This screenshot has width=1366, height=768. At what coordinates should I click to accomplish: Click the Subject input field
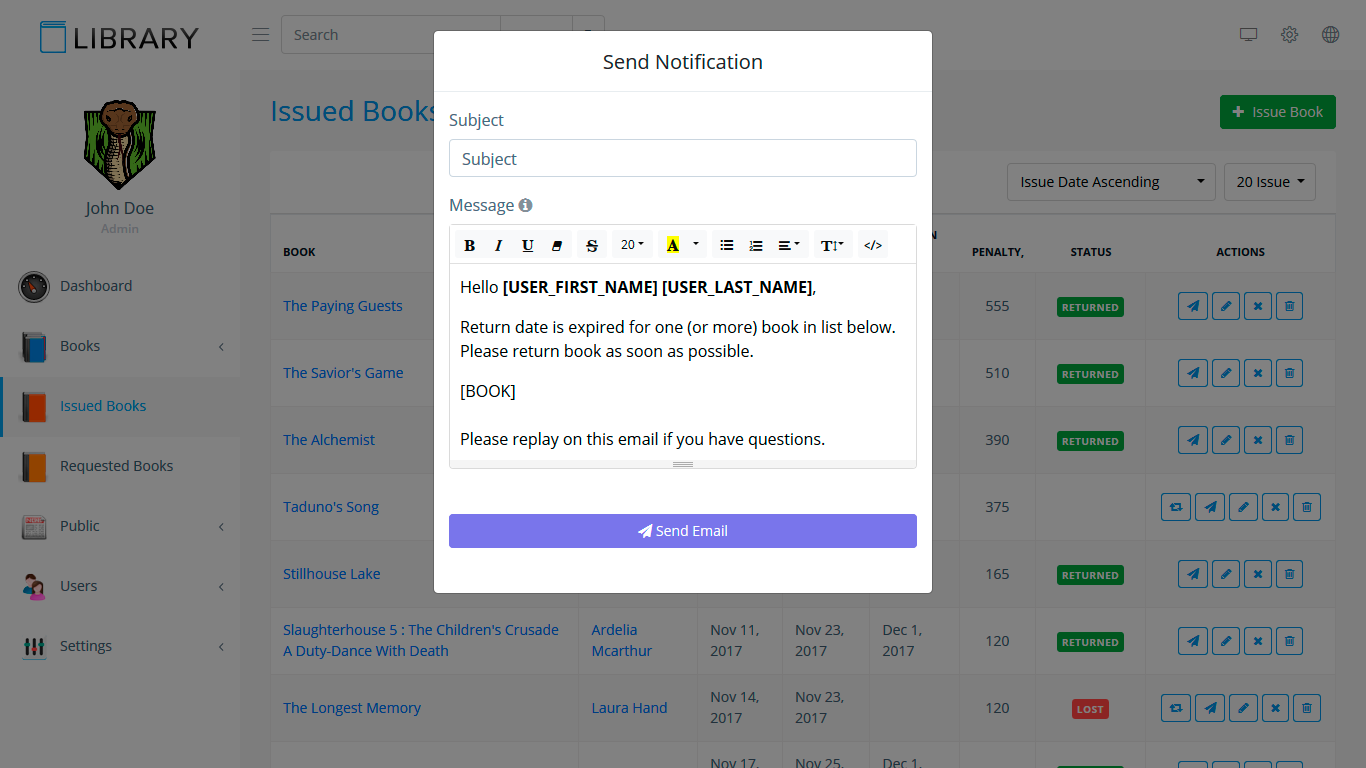click(683, 158)
